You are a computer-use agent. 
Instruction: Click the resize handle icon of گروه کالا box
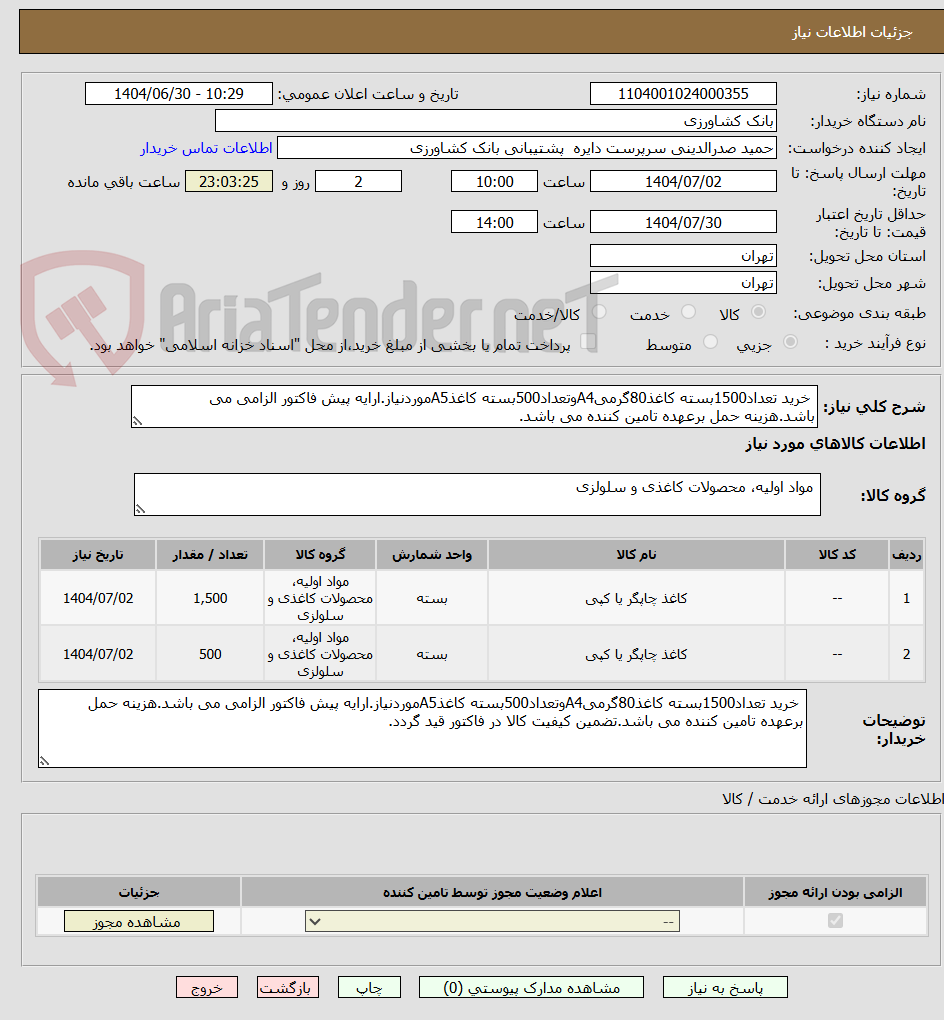pos(141,507)
